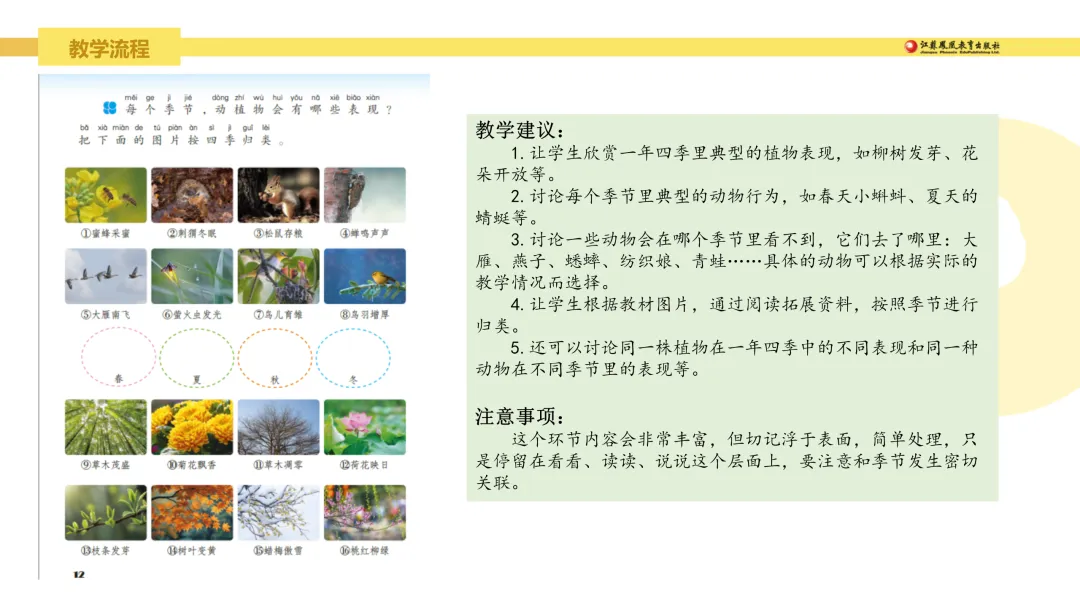Image resolution: width=1080 pixels, height=608 pixels.
Task: Open the ⑧鸟羽增厚 yellow bird photo
Action: tap(364, 276)
